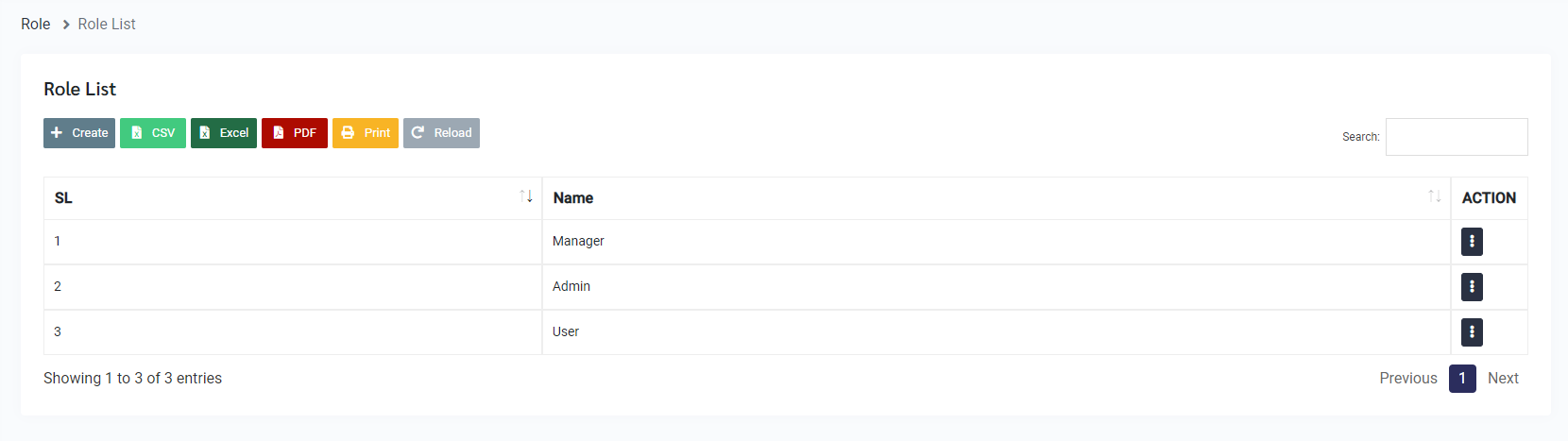Viewport: 1568px width, 441px height.
Task: Focus the Search input field
Action: 1456,137
